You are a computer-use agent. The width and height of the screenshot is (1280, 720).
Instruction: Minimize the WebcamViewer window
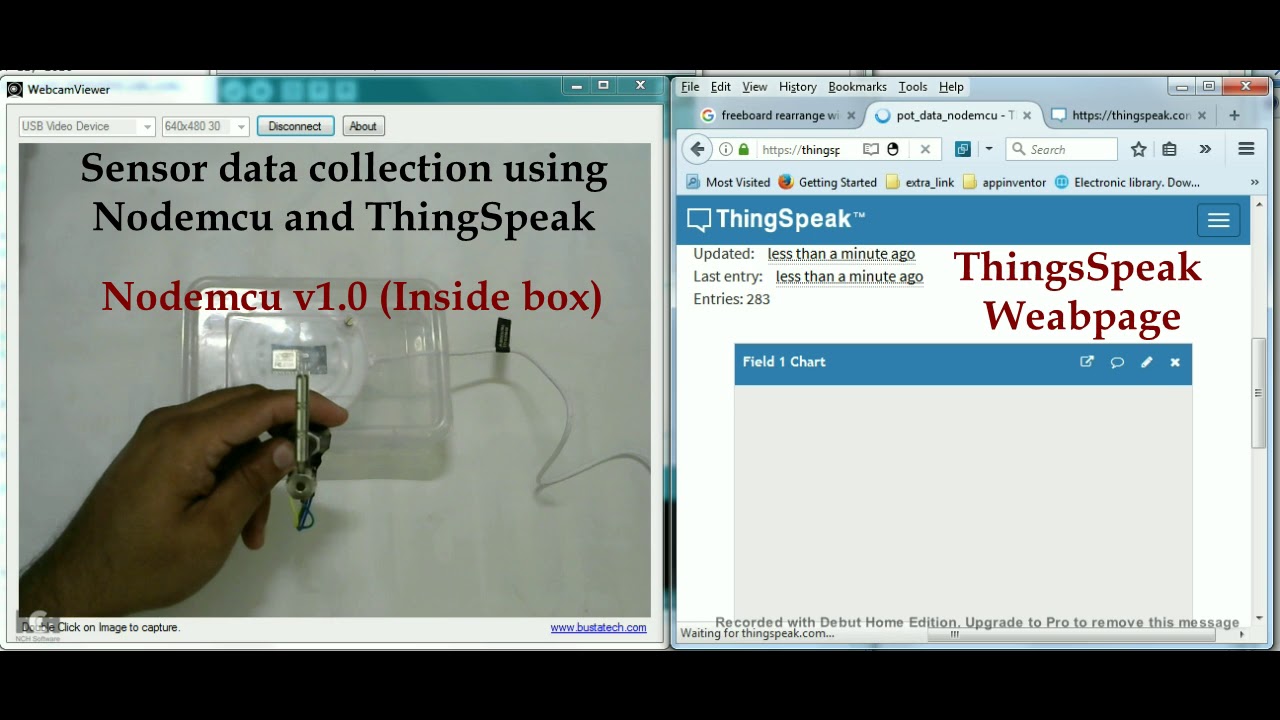coord(577,87)
